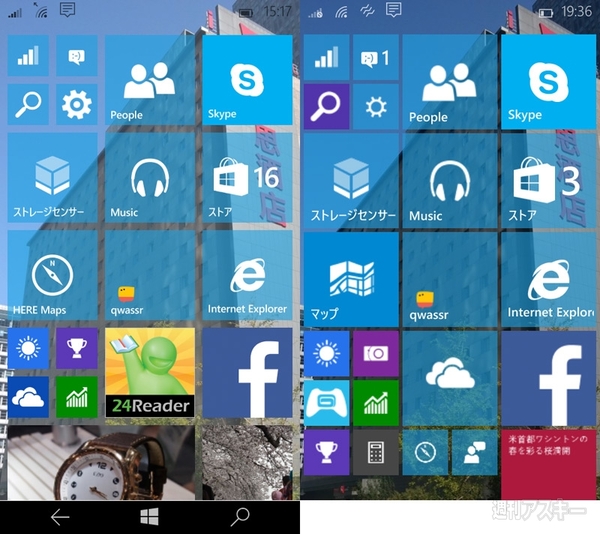Tap the Wi-Fi icon in the left status bar
This screenshot has height=534, width=600.
(41, 10)
